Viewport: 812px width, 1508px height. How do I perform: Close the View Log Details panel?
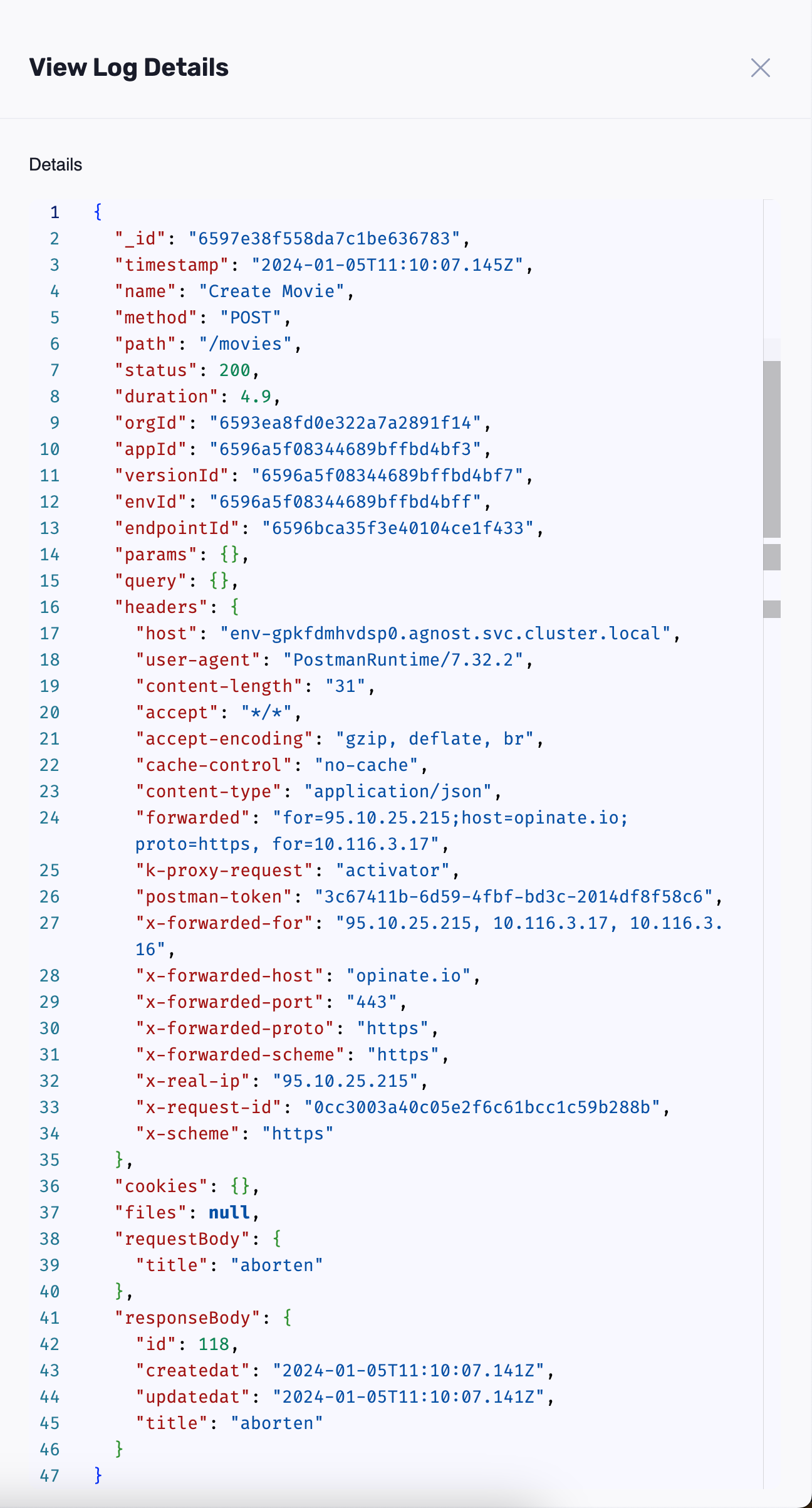[x=760, y=68]
